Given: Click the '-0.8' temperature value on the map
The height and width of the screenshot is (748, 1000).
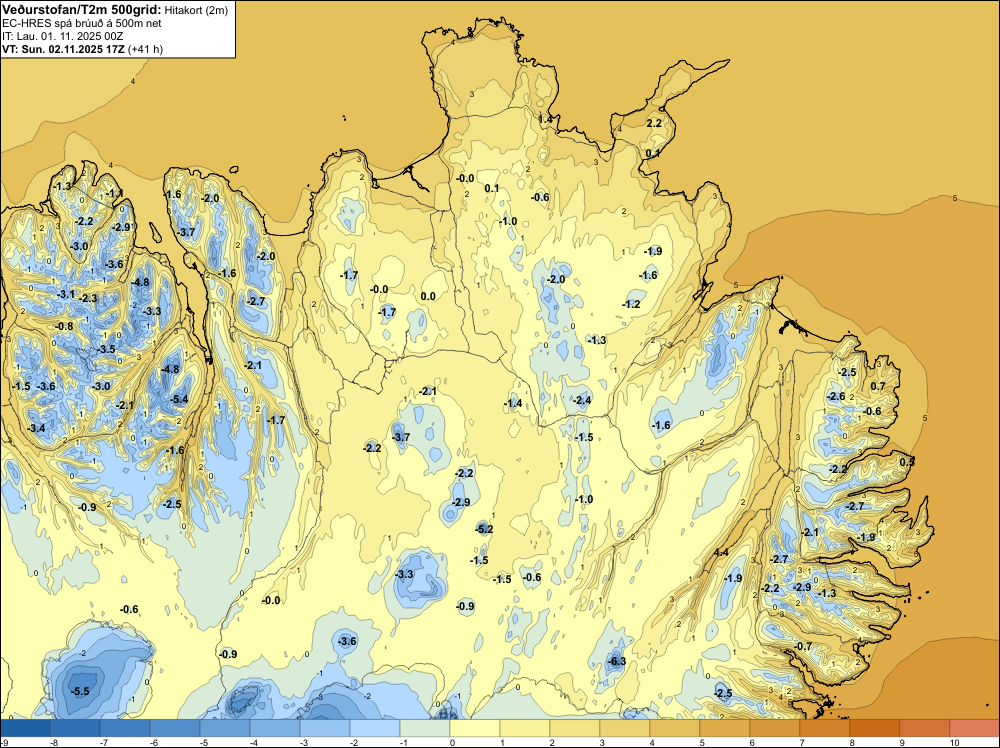Looking at the screenshot, I should tap(64, 326).
